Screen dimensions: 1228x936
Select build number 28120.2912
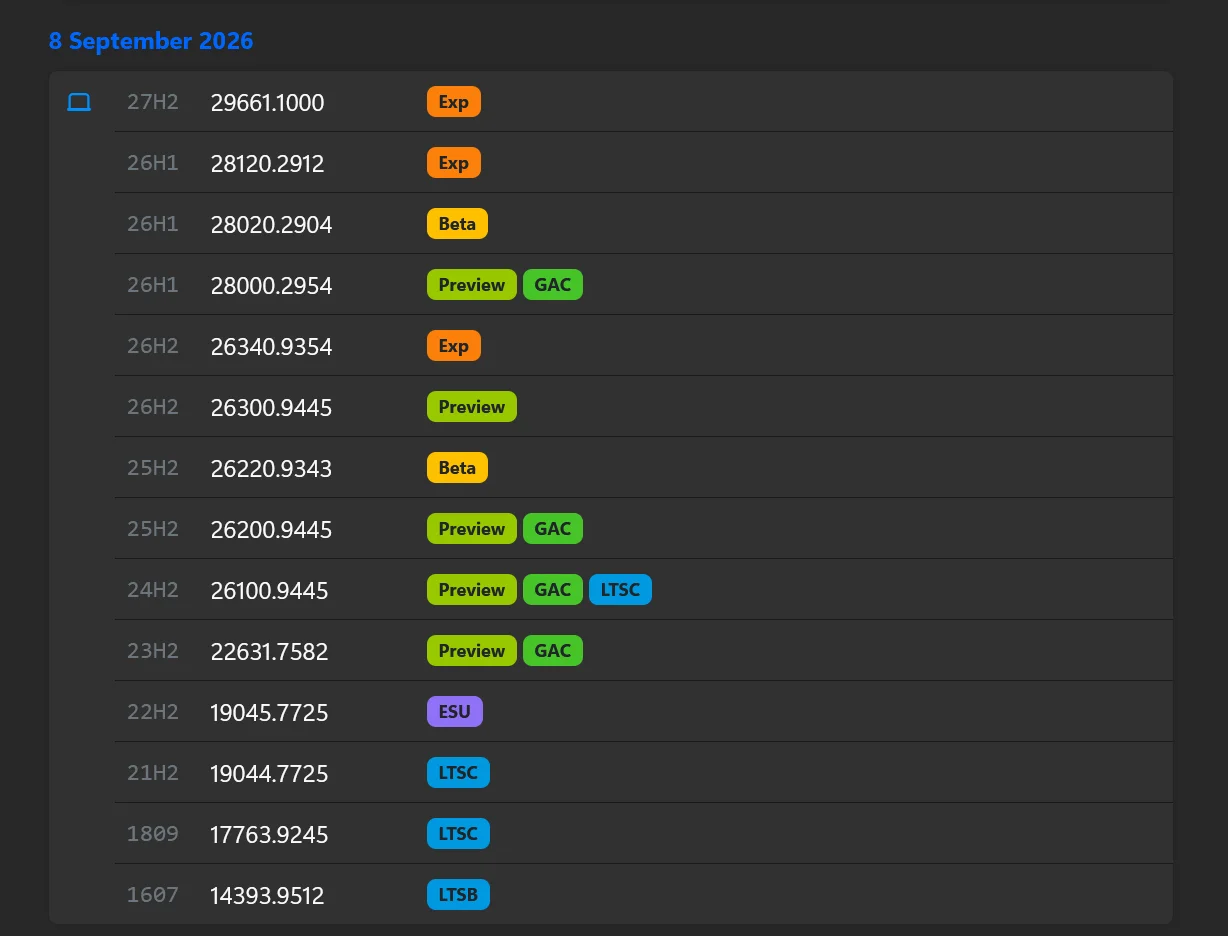pos(267,163)
